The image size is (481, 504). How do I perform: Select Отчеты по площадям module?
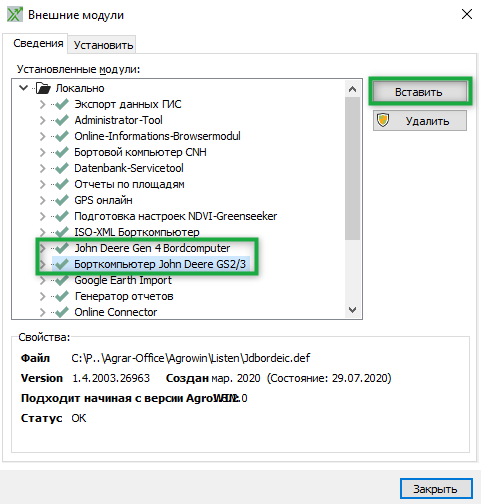(129, 184)
